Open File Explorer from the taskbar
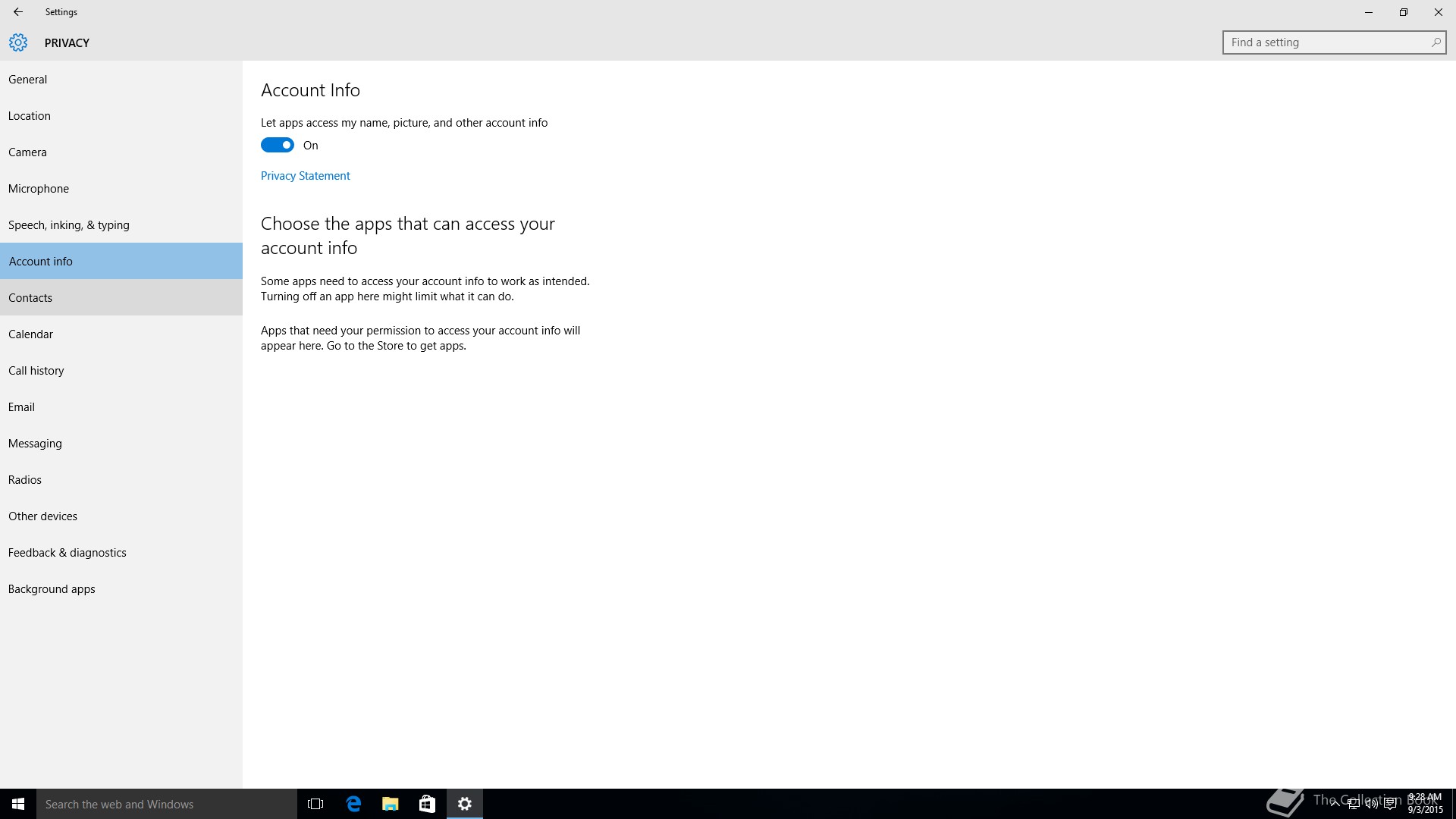Image resolution: width=1456 pixels, height=819 pixels. 391,804
